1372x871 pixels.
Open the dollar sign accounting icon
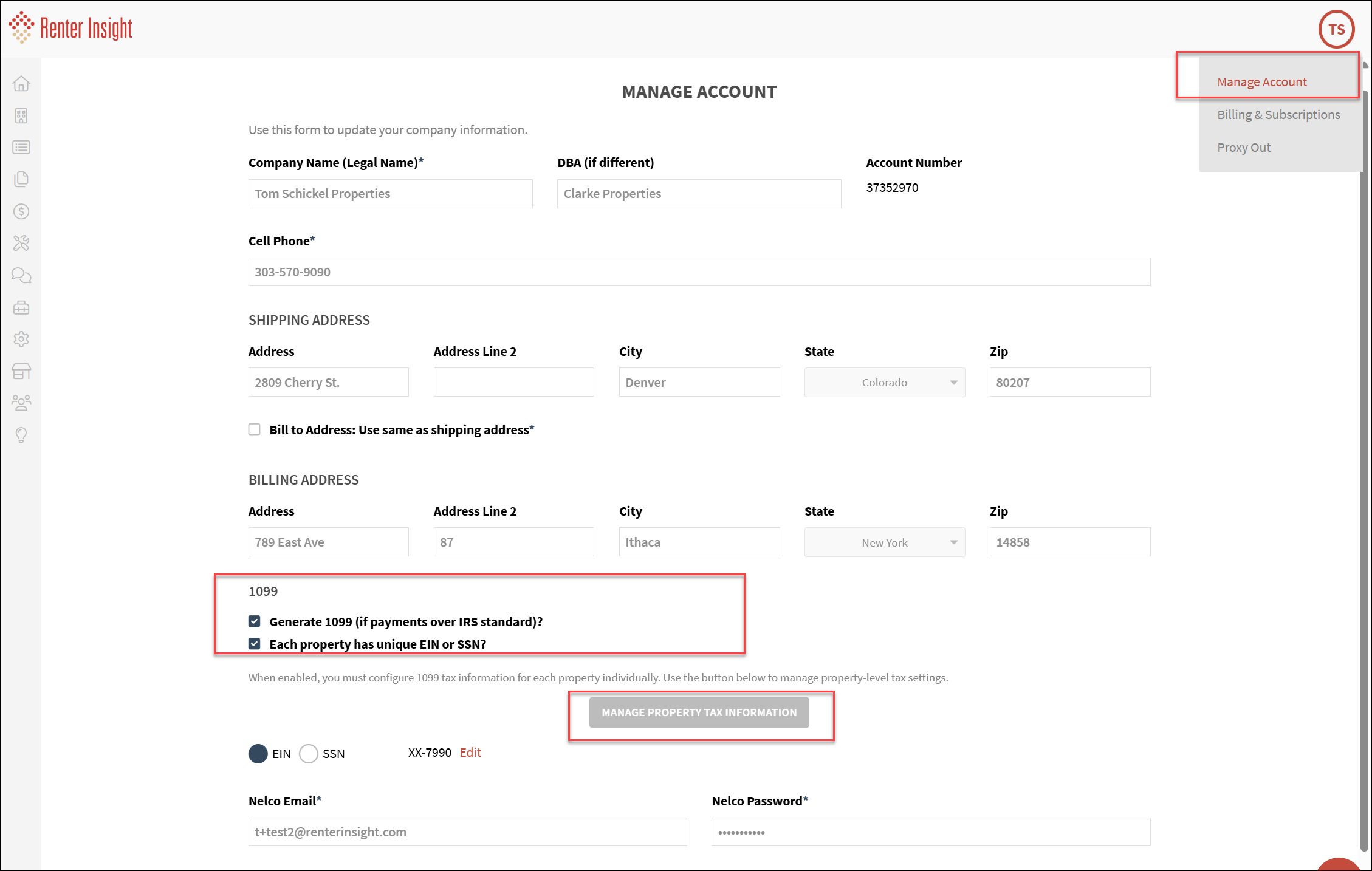(x=21, y=211)
